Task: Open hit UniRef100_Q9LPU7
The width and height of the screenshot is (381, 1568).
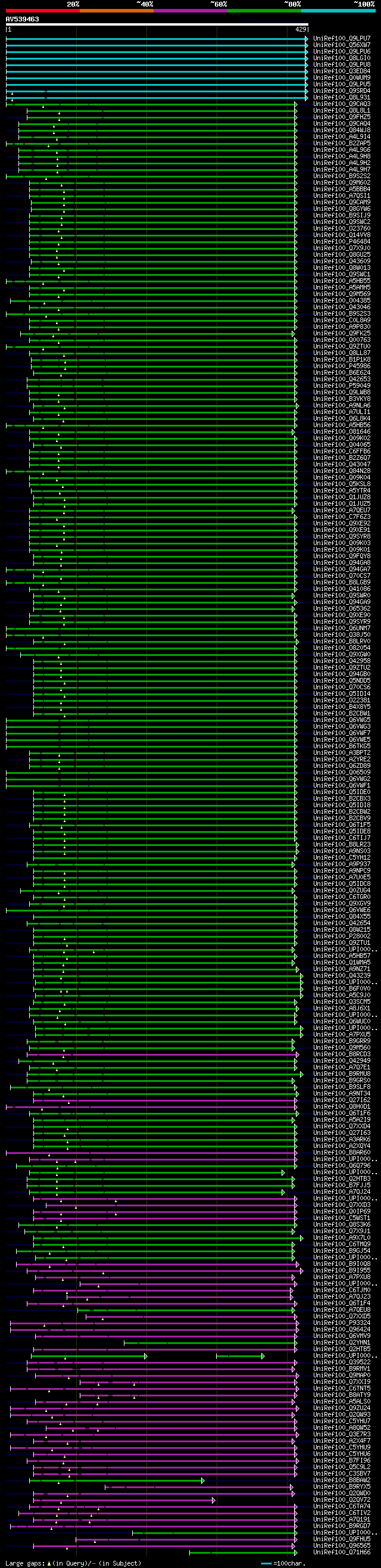Action: pos(342,38)
